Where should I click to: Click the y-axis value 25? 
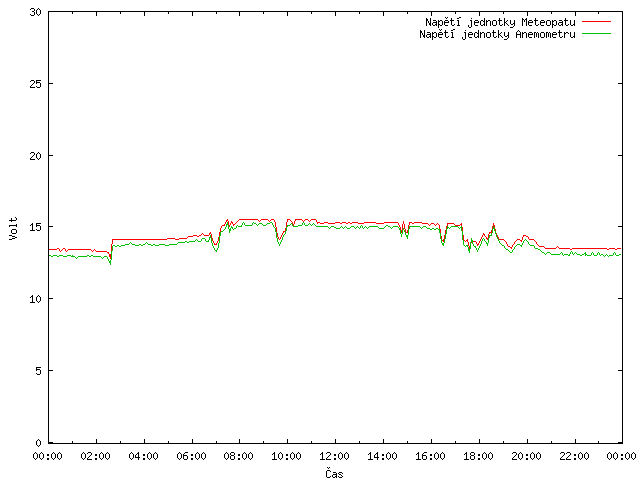[36, 84]
